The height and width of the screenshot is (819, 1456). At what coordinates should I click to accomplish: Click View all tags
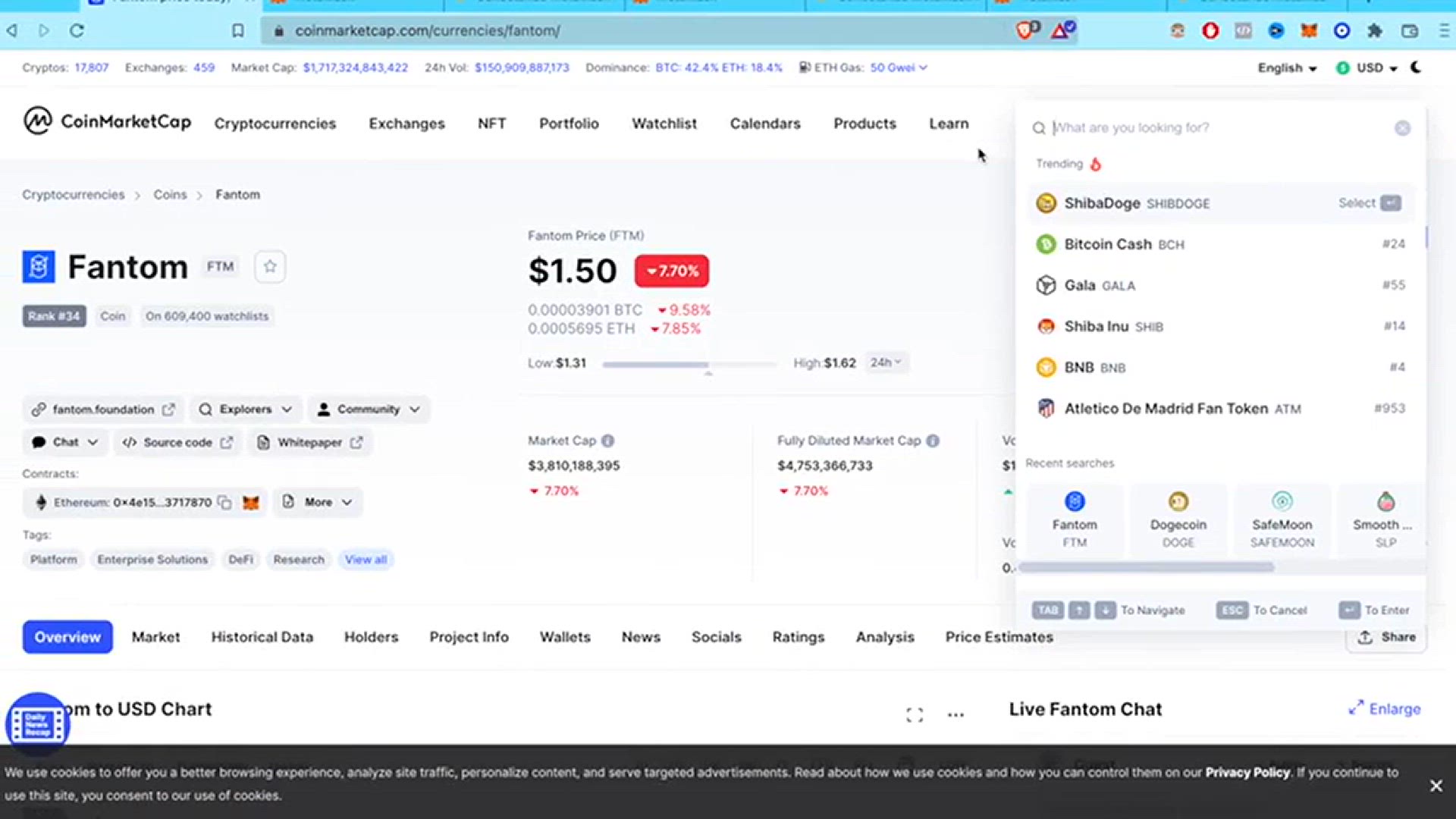tap(366, 560)
